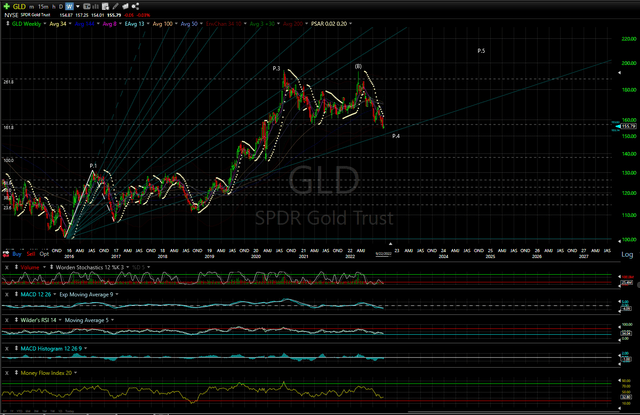
Task: Open the Avg 8 indicator dropdown
Action: coord(120,24)
